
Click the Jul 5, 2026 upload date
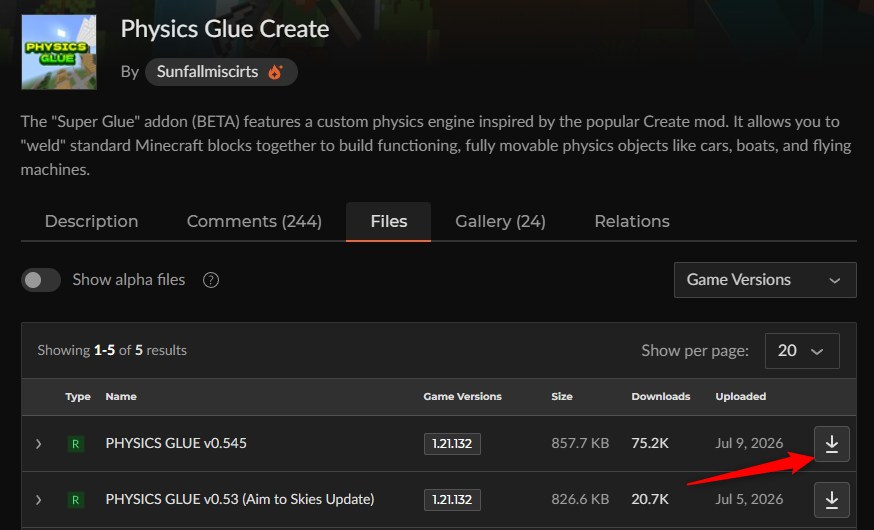point(749,499)
